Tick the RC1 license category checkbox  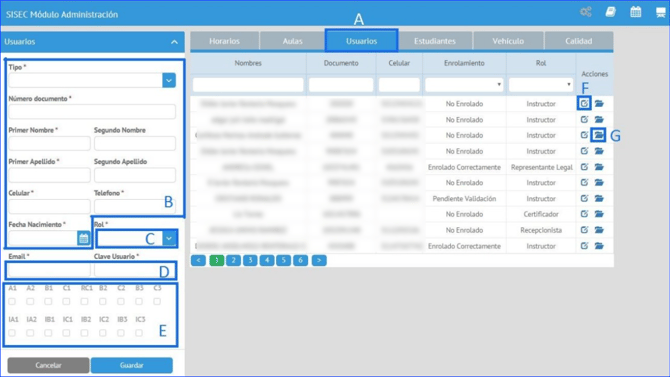point(85,301)
